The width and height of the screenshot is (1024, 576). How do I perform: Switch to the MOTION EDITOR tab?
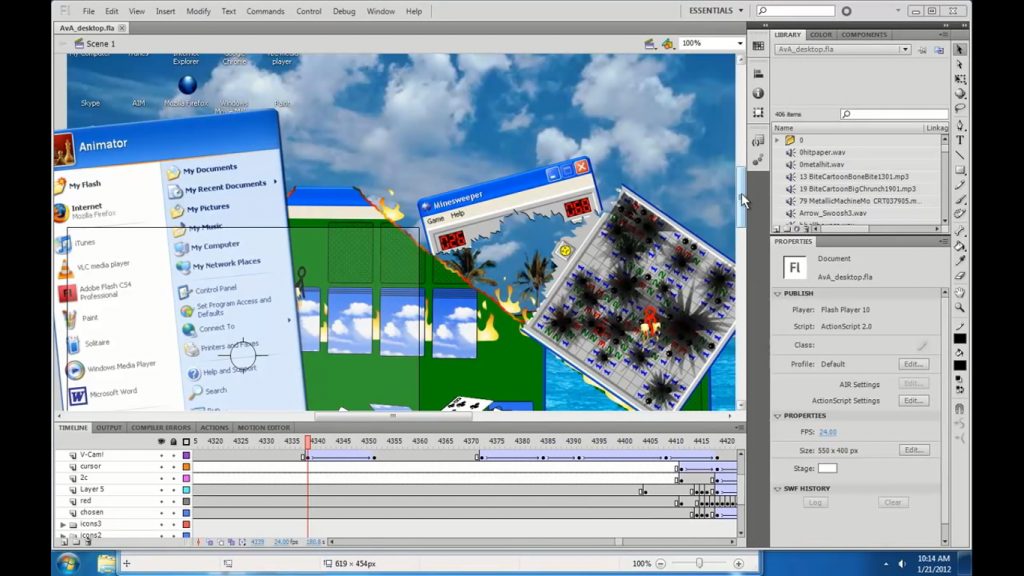coord(264,428)
